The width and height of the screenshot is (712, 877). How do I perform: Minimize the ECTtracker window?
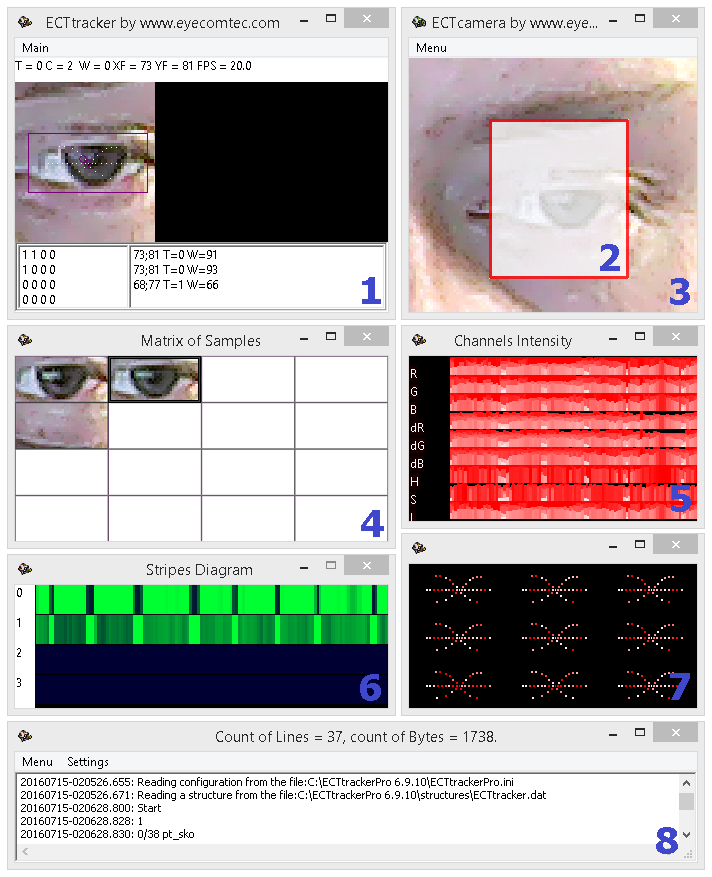304,21
